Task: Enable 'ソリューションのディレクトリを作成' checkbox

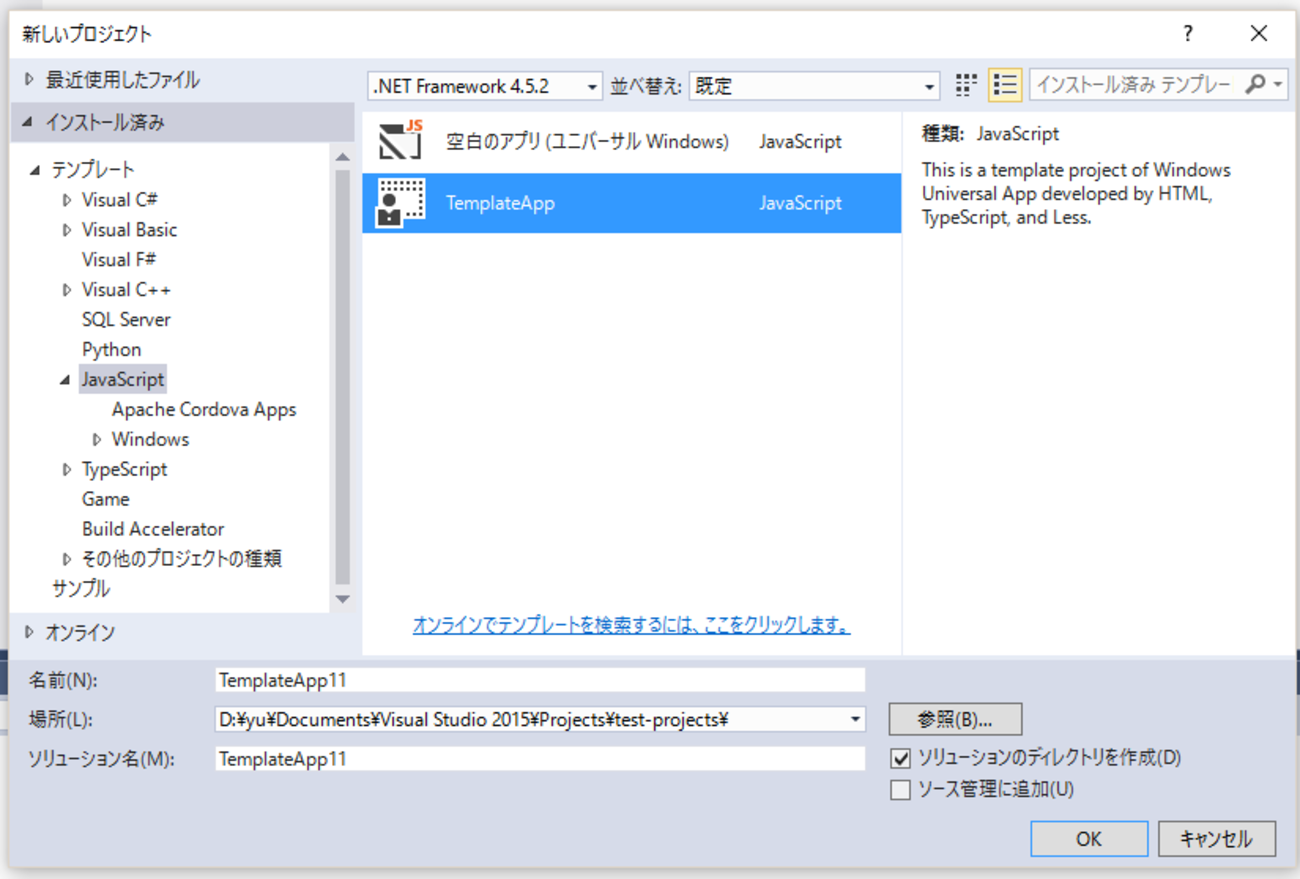Action: point(900,758)
